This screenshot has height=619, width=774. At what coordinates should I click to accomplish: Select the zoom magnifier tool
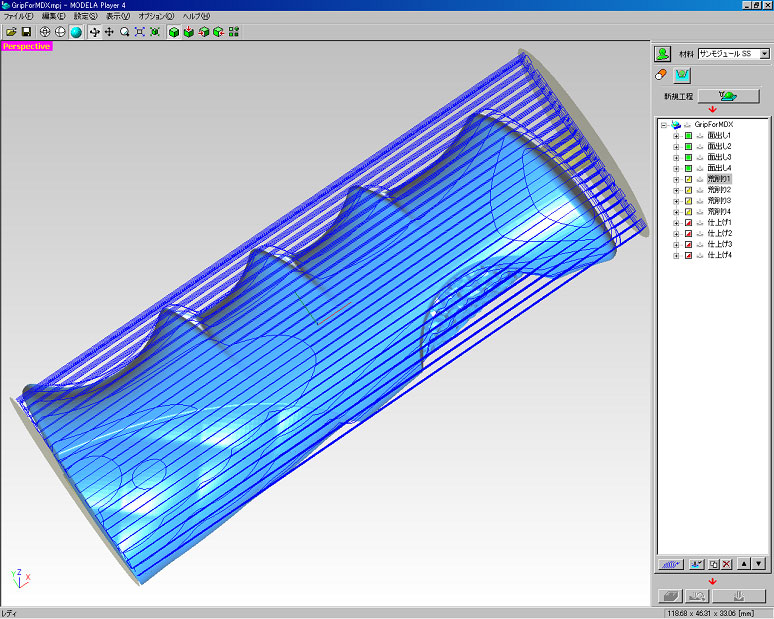tap(124, 32)
